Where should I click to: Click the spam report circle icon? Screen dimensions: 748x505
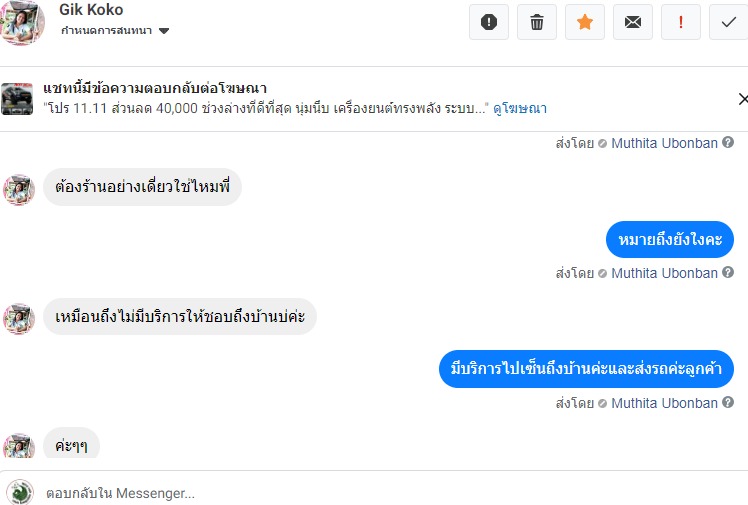pos(489,21)
